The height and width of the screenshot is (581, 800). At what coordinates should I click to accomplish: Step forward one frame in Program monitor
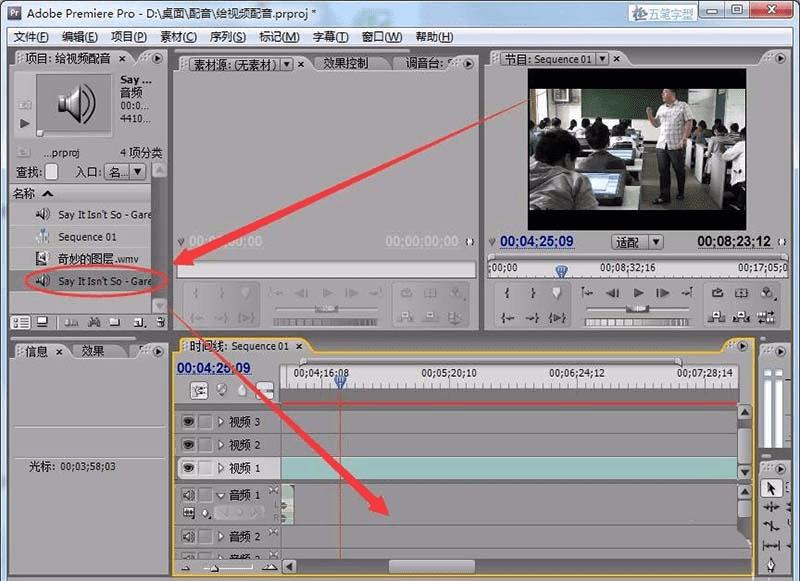(x=662, y=293)
